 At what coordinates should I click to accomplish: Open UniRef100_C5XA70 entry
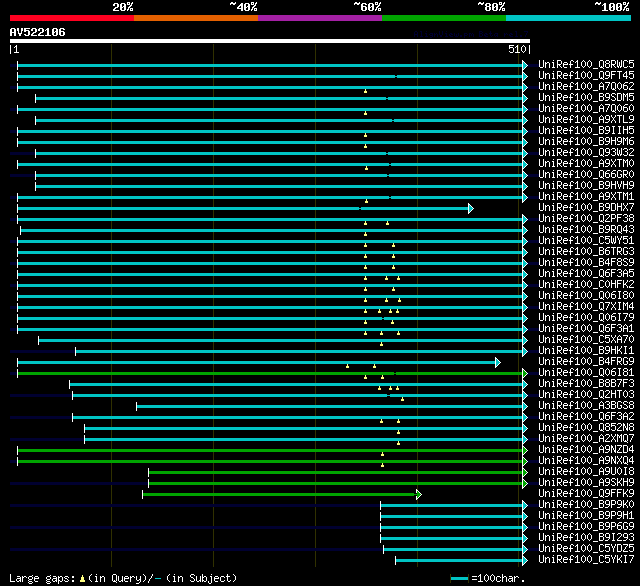pyautogui.click(x=586, y=340)
